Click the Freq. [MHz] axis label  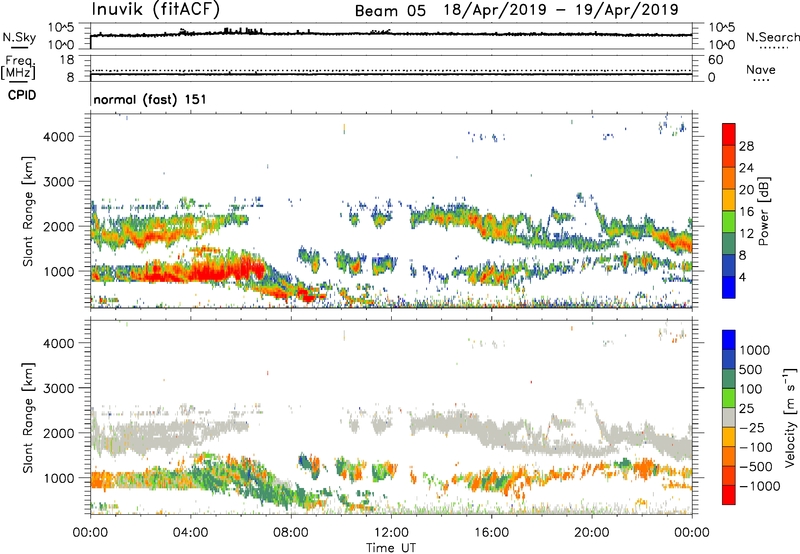(x=19, y=67)
